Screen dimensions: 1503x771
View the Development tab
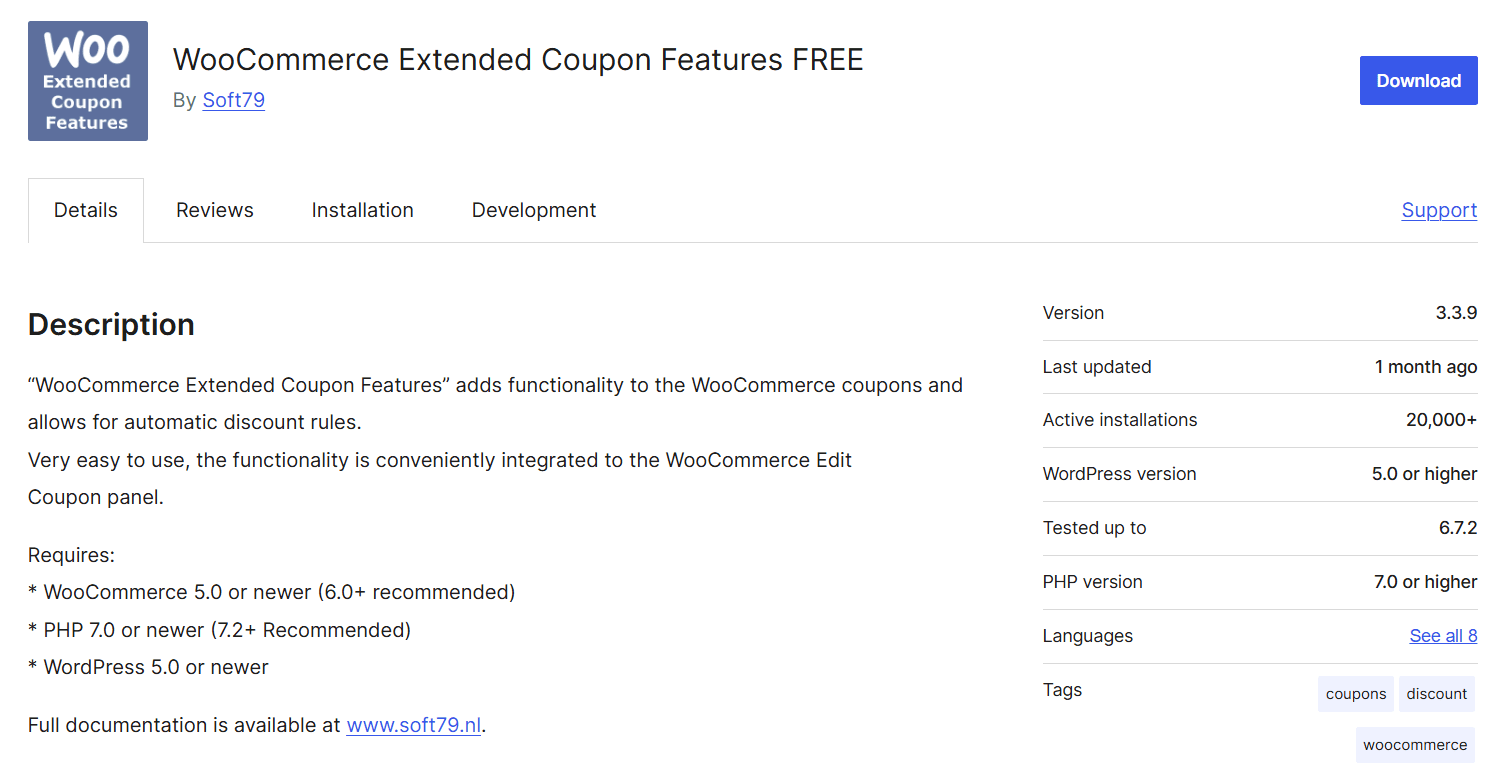533,210
